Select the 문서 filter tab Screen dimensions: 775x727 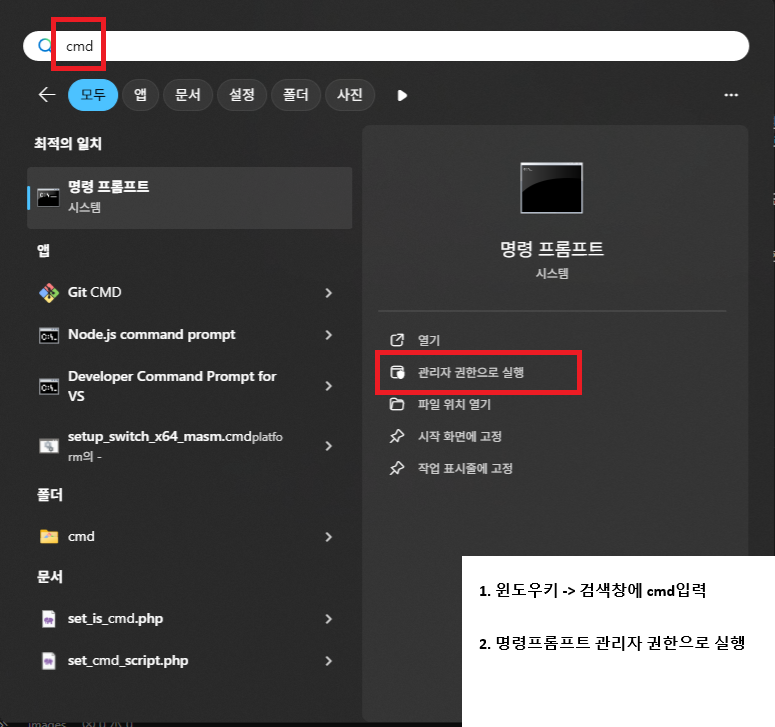(188, 94)
